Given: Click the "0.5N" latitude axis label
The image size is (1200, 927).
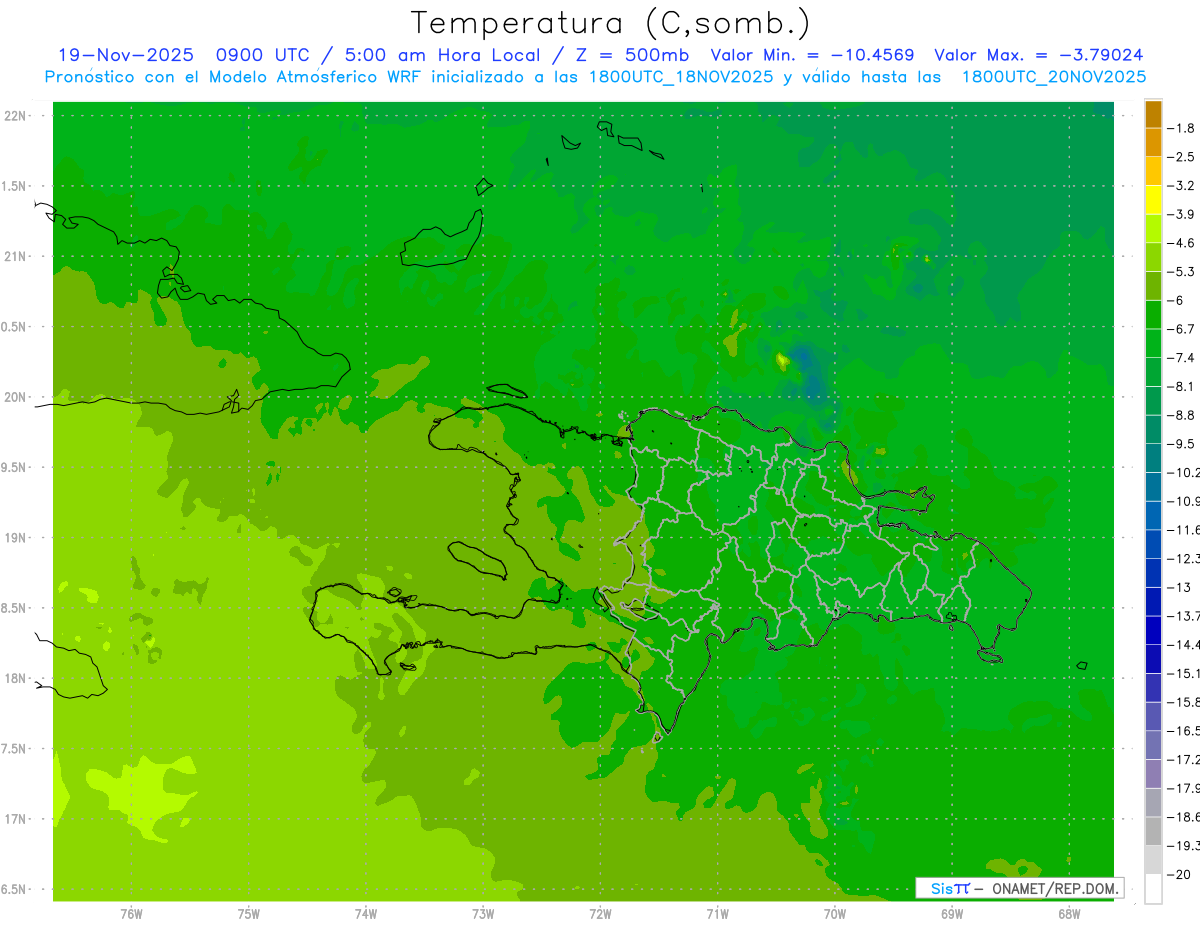Looking at the screenshot, I should pos(14,327).
